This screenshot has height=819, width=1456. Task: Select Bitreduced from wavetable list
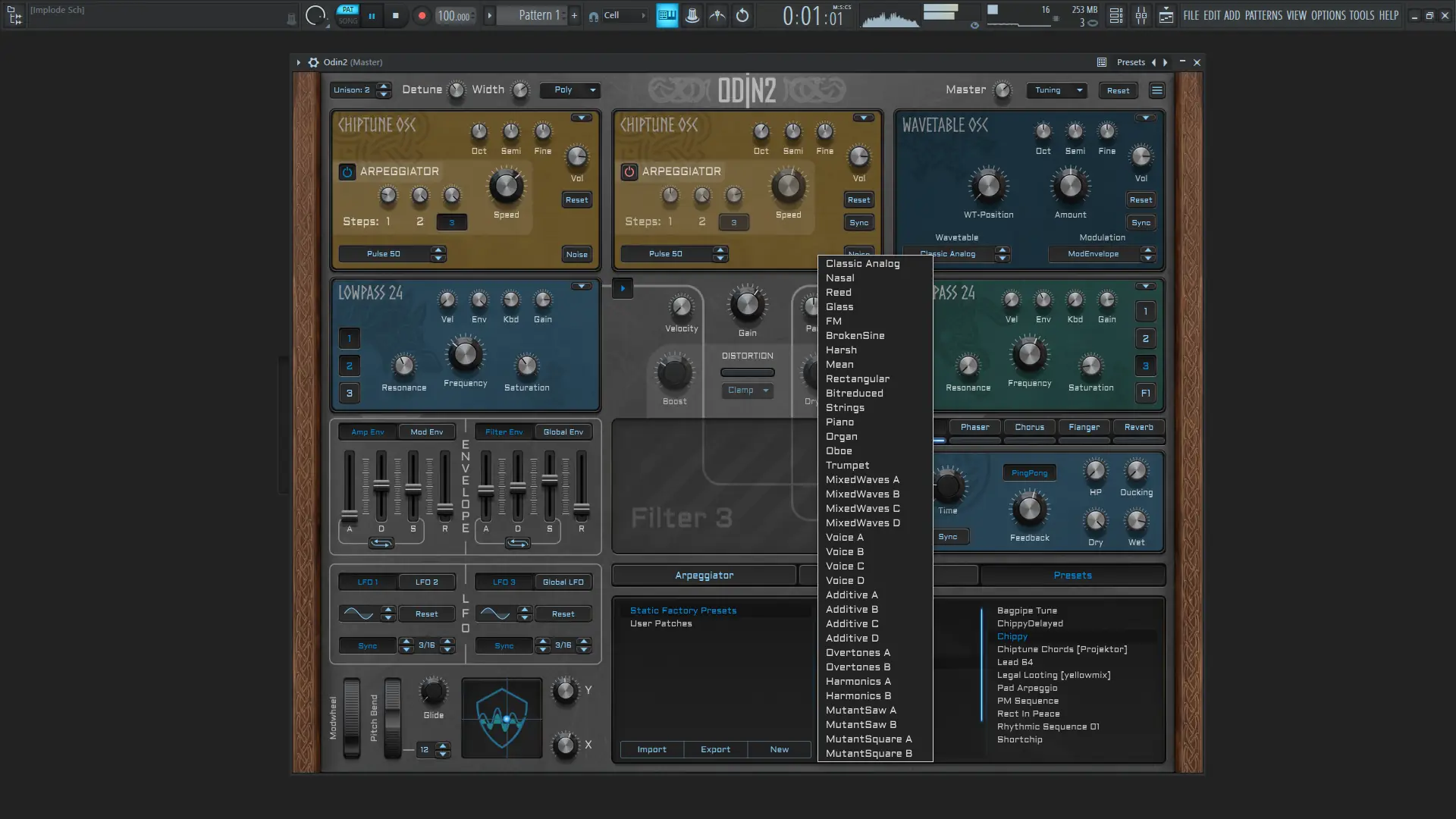854,394
